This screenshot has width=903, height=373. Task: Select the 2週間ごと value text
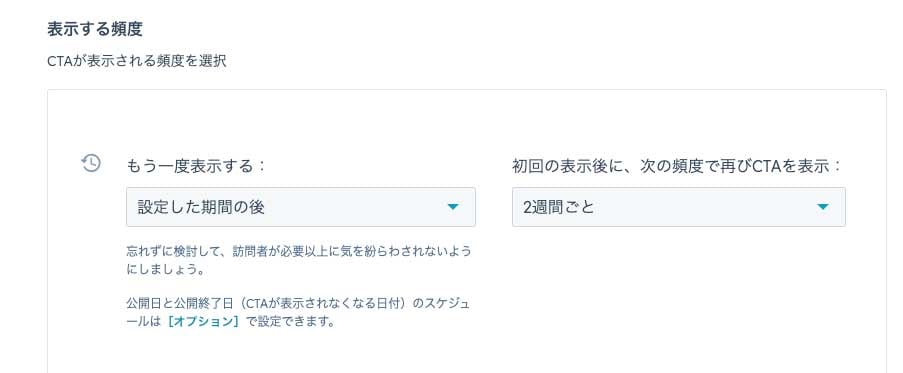click(x=558, y=207)
